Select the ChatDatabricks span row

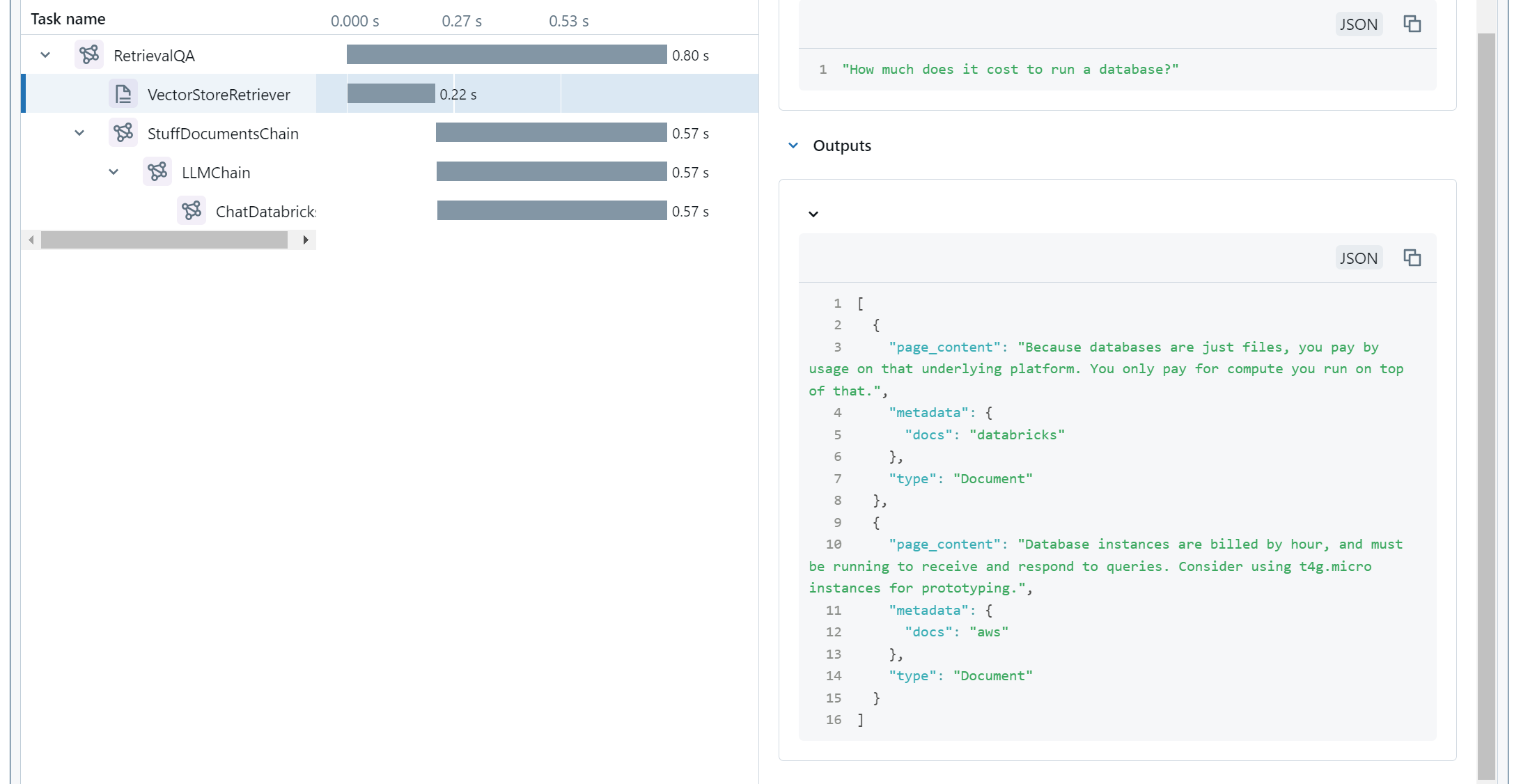point(265,211)
